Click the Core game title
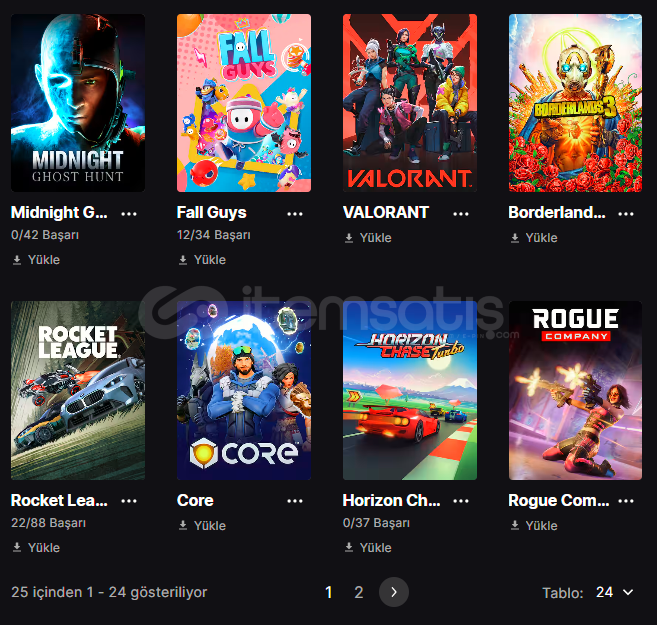The height and width of the screenshot is (625, 657). [x=195, y=501]
